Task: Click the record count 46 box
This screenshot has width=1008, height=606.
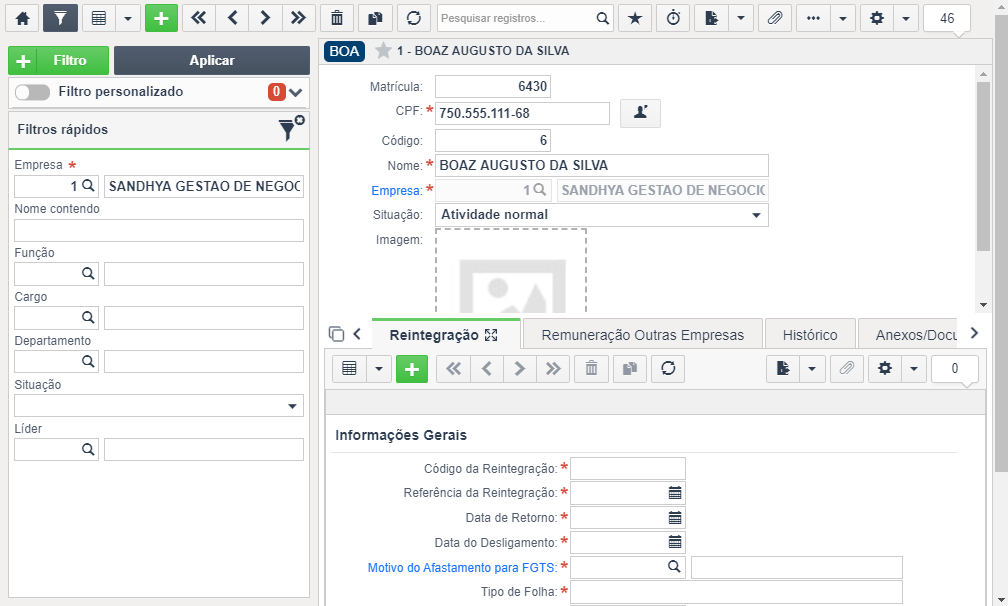Action: coord(947,18)
